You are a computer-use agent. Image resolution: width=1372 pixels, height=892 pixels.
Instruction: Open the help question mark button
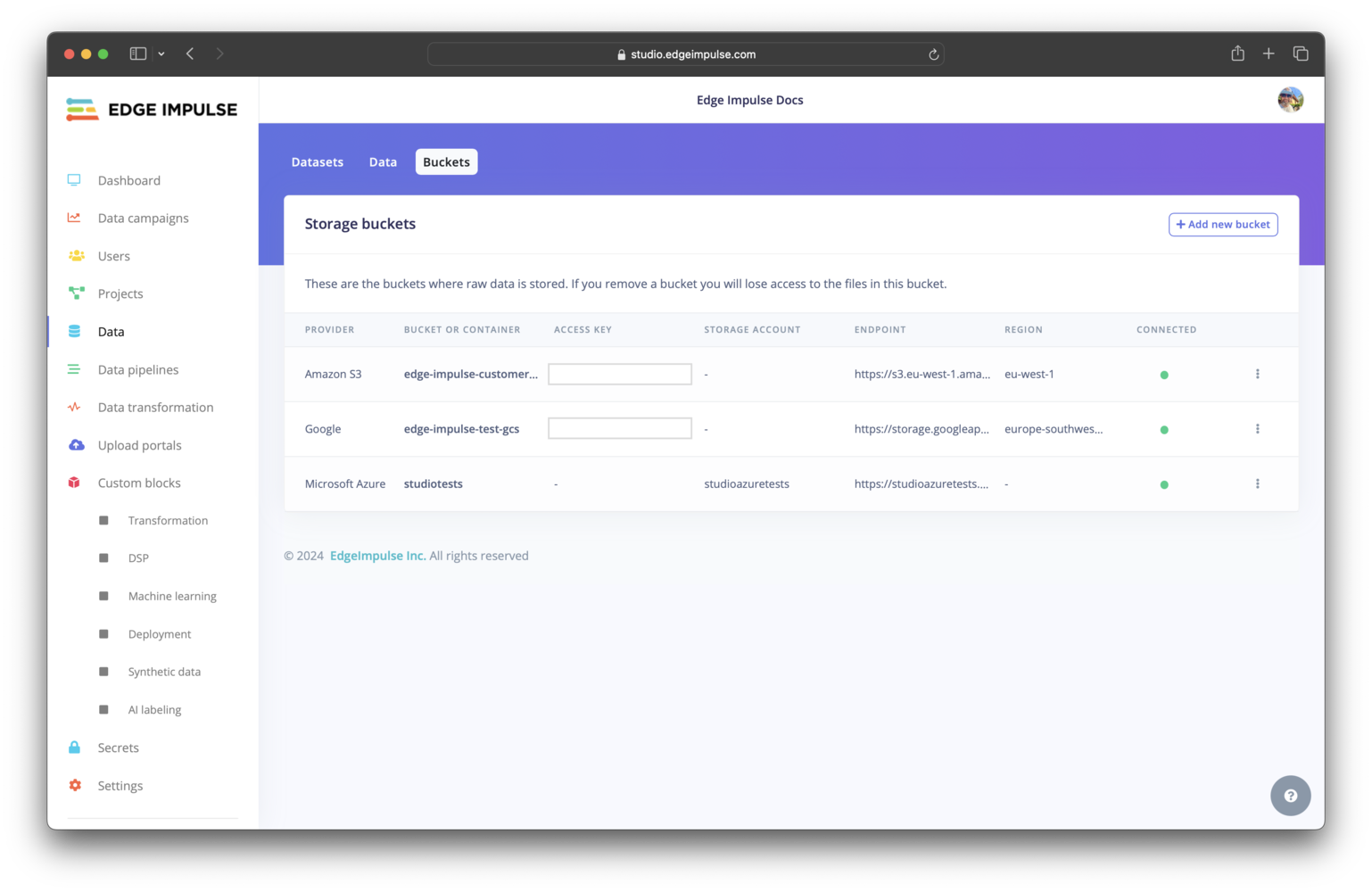[x=1290, y=796]
